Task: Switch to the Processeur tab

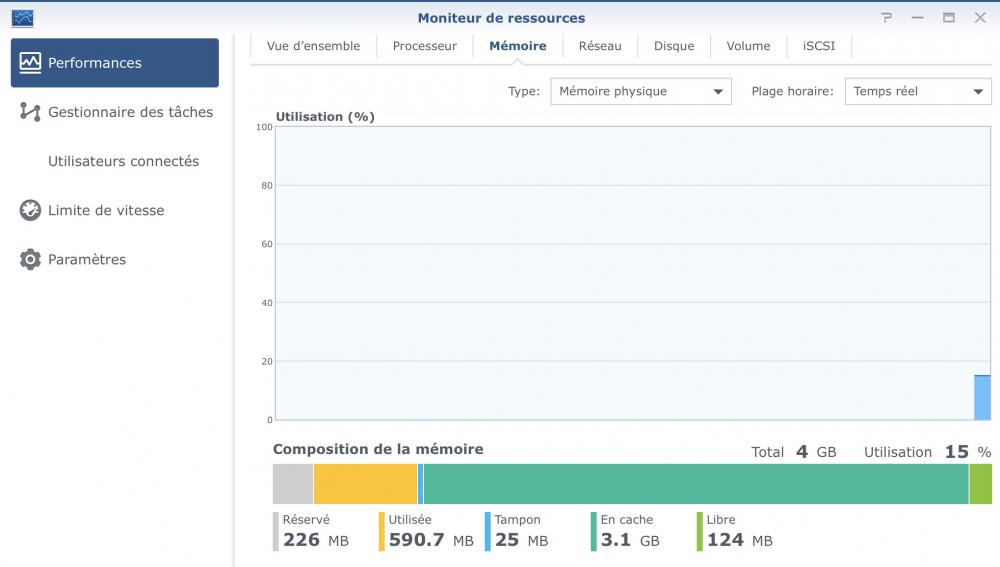Action: 424,46
